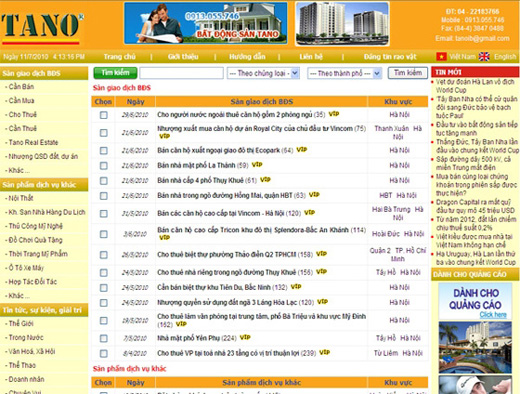This screenshot has height=394, width=520.
Task: Click the green Tìm kiếm button
Action: pos(115,73)
